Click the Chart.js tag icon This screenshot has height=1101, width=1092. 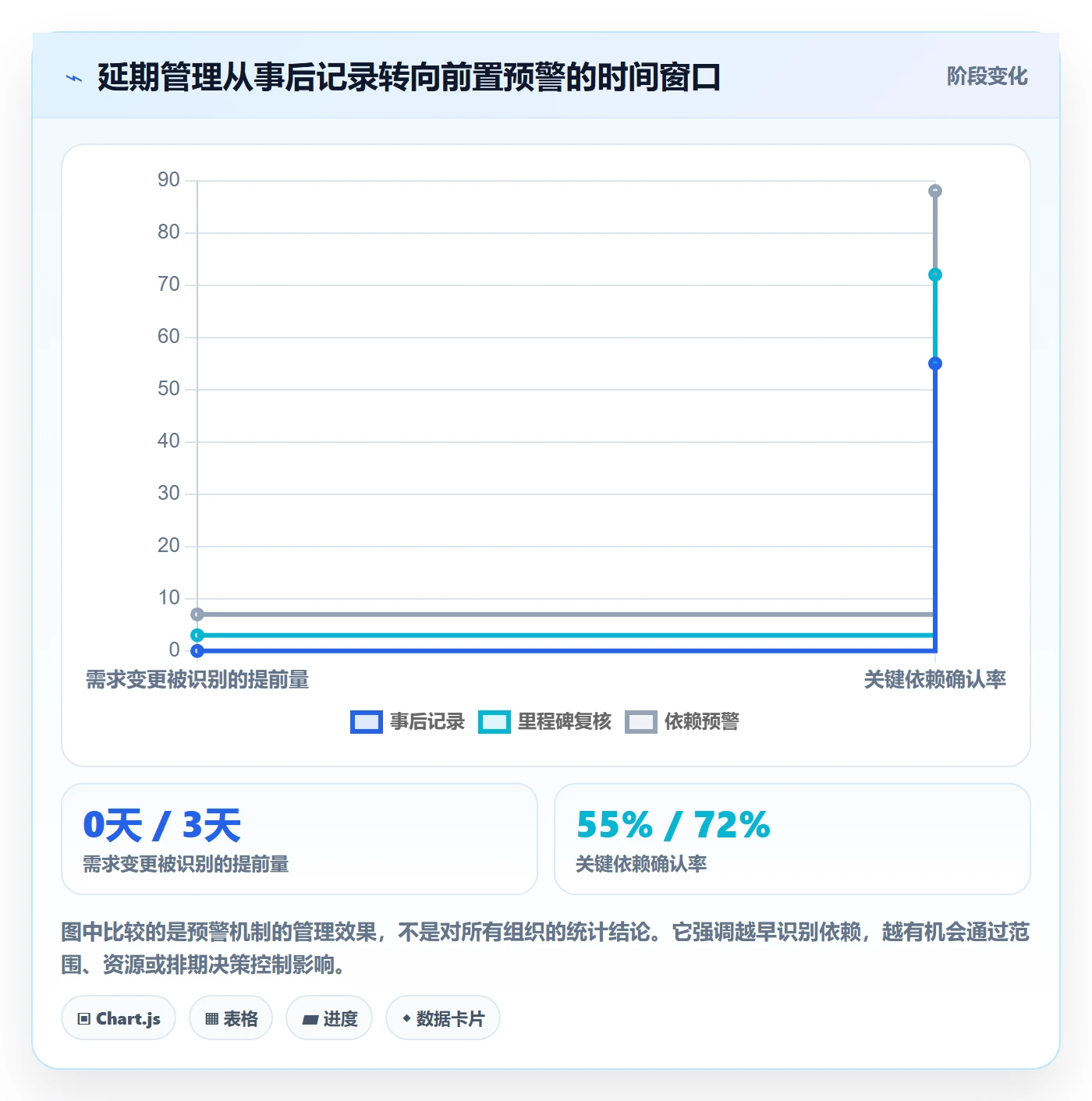(84, 1018)
